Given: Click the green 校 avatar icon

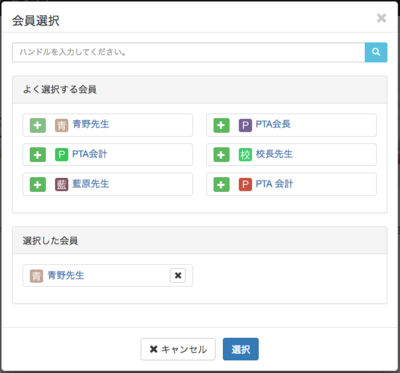Looking at the screenshot, I should 245,155.
